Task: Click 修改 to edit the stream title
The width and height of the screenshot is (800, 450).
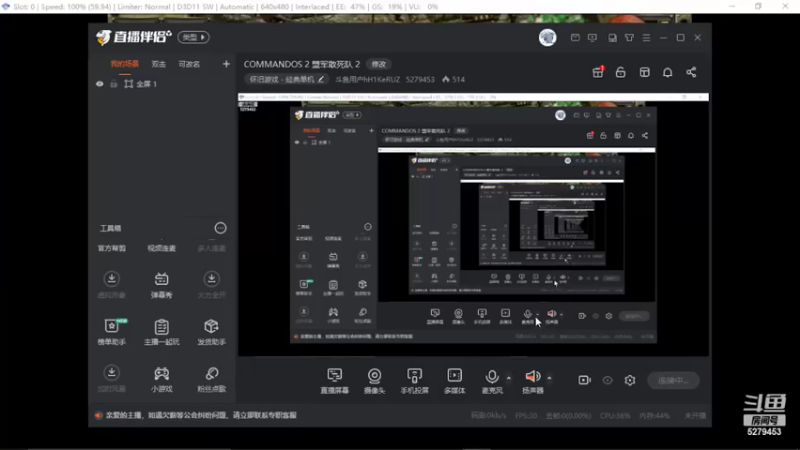Action: [379, 64]
